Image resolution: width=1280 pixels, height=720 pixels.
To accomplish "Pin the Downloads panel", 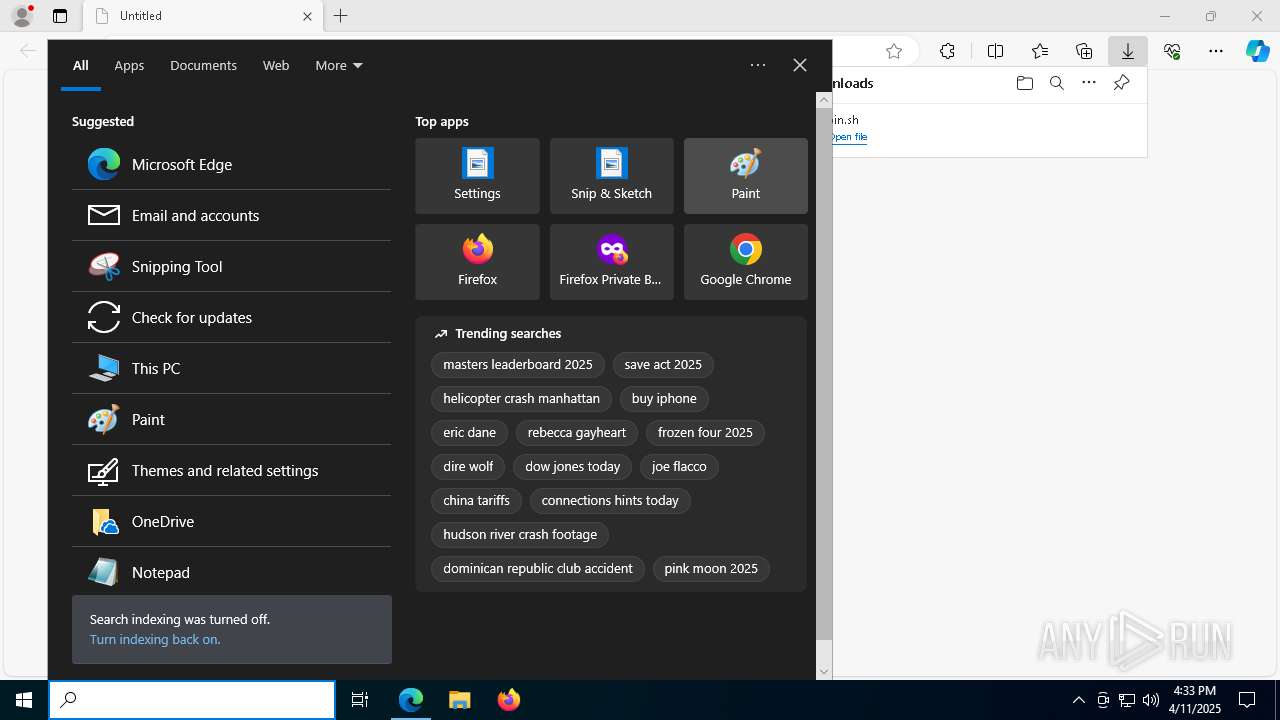I will click(x=1121, y=83).
